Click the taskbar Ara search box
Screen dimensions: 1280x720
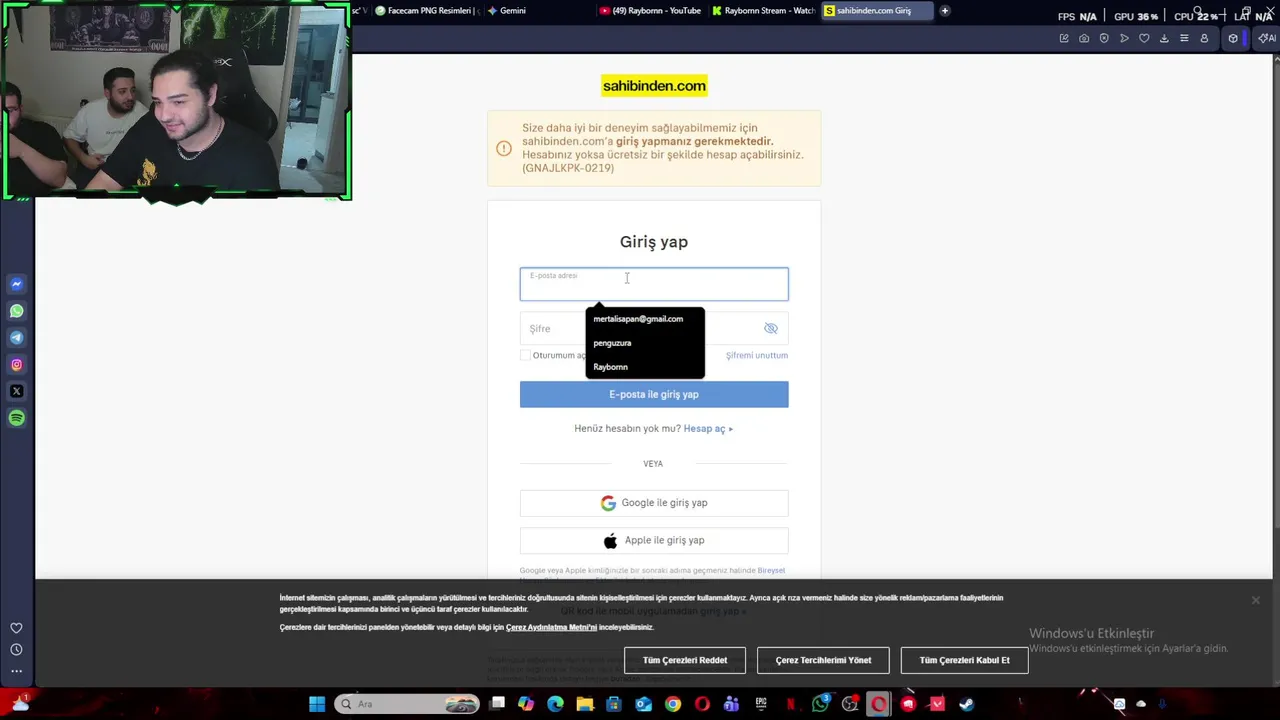pos(407,704)
